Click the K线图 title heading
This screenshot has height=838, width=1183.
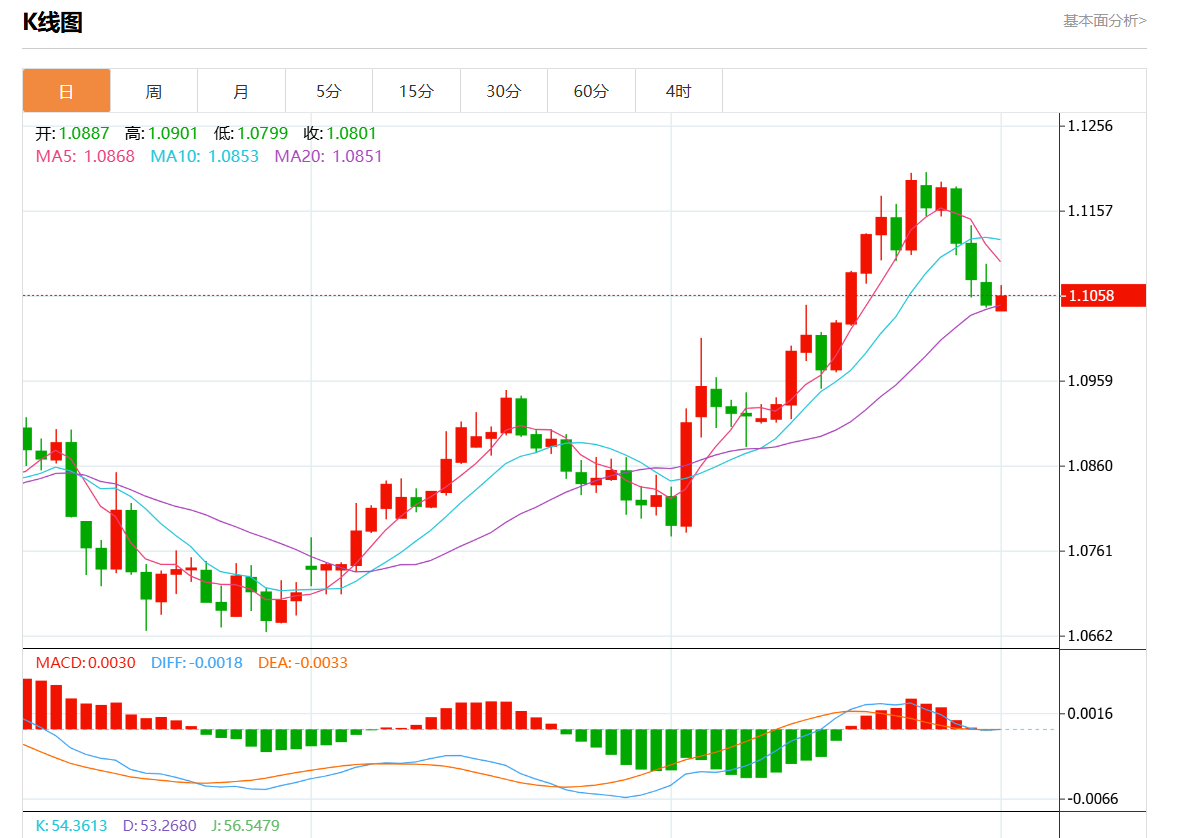pos(52,23)
